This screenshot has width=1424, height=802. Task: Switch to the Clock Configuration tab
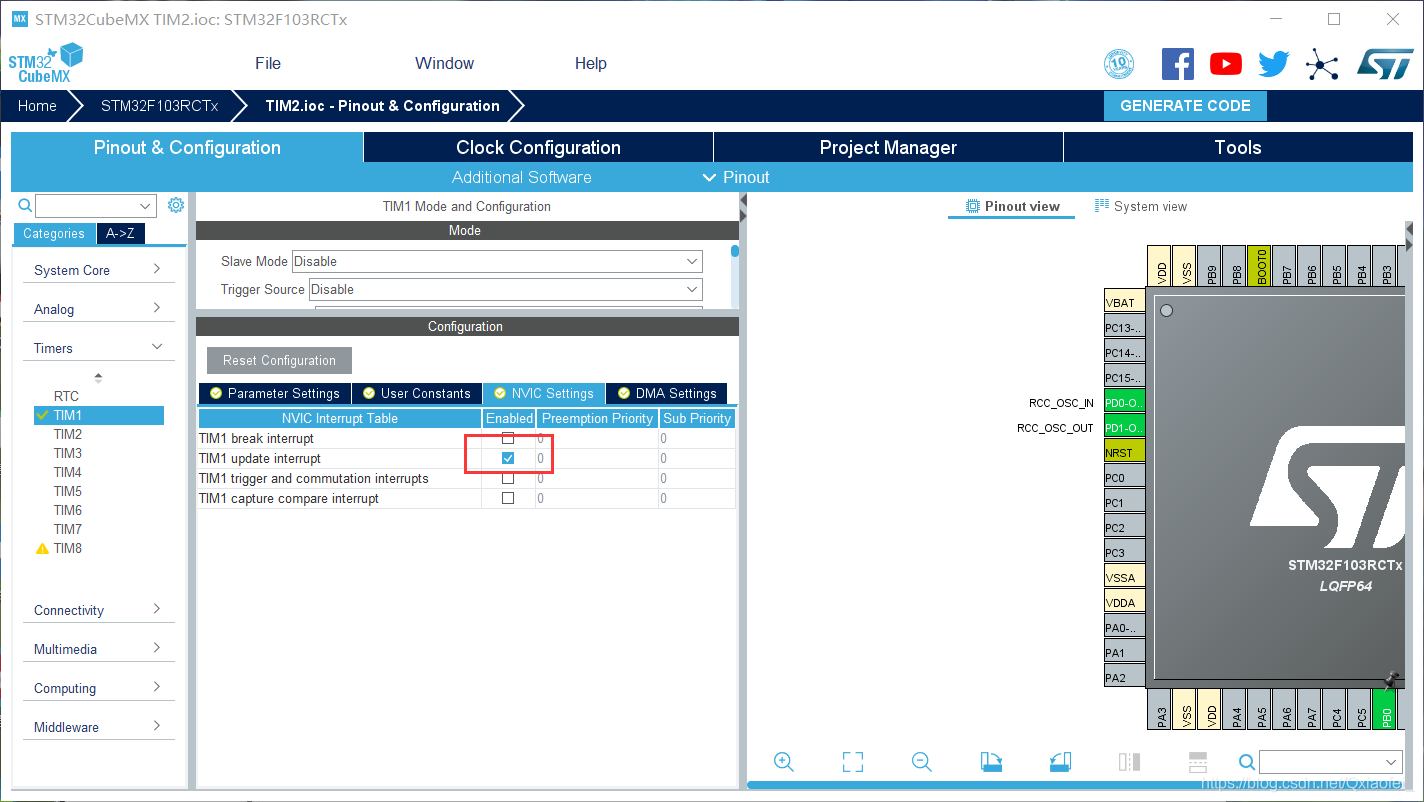[x=538, y=147]
